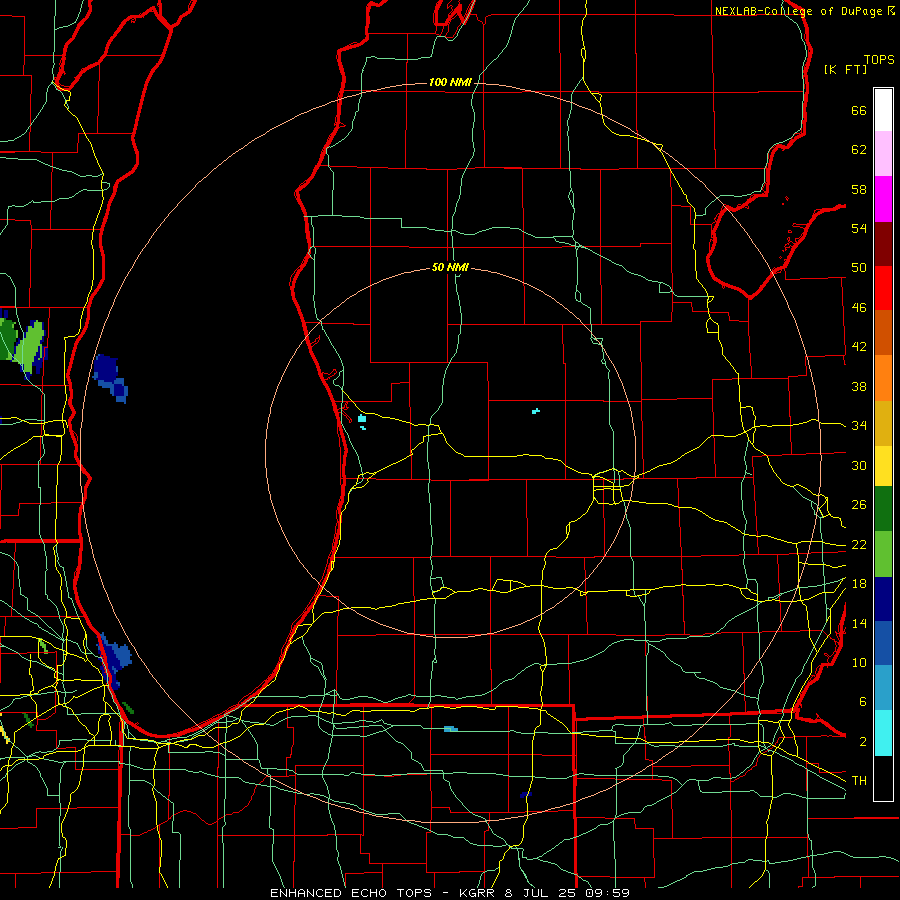Click the black TH swatch at legend bottom

coord(883,778)
